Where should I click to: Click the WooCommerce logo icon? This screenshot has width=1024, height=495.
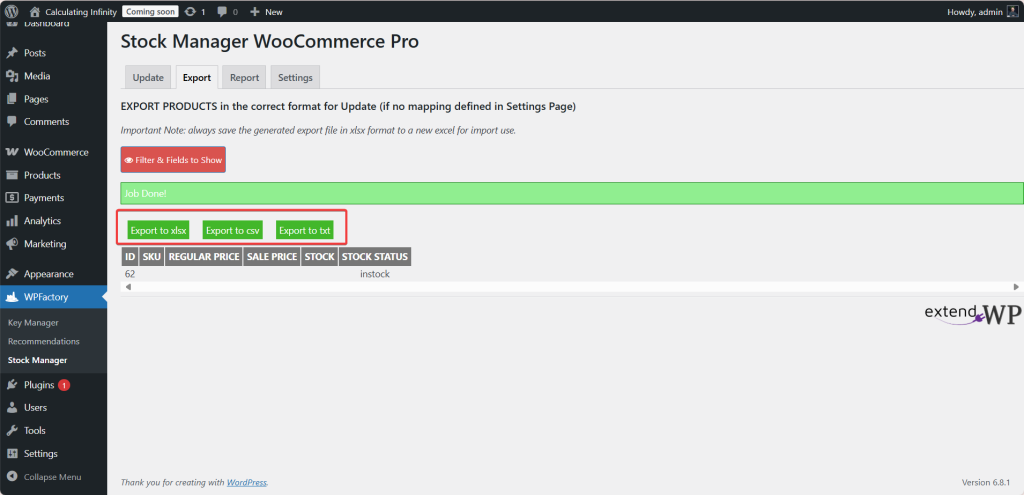point(12,152)
